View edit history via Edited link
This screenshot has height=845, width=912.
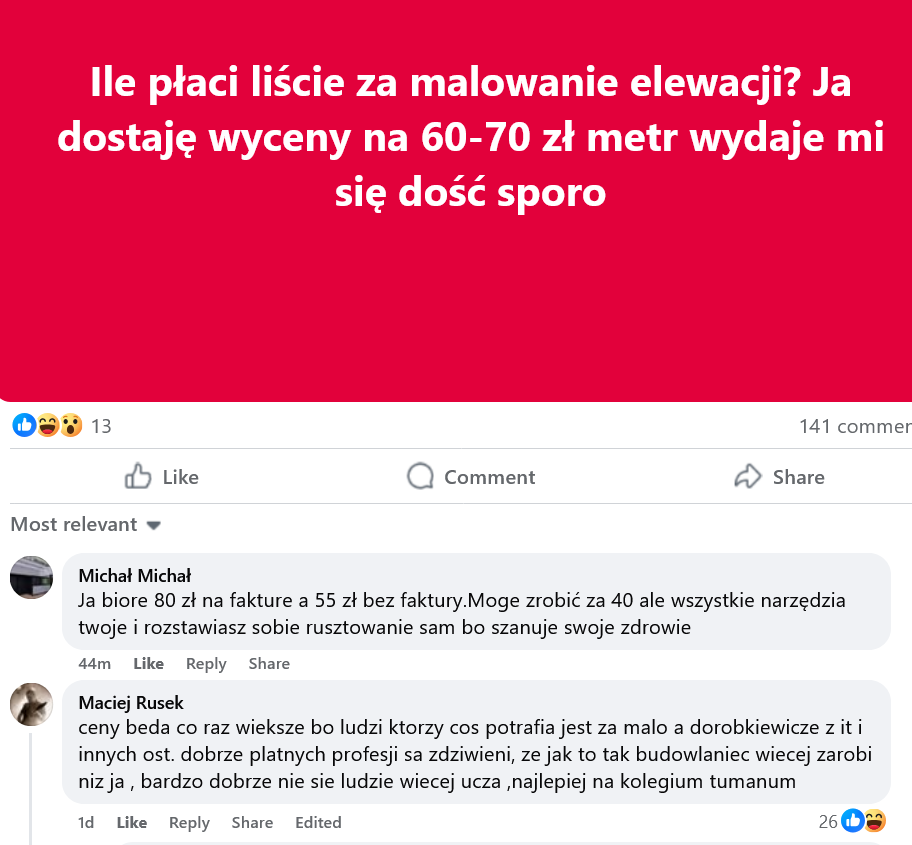318,823
